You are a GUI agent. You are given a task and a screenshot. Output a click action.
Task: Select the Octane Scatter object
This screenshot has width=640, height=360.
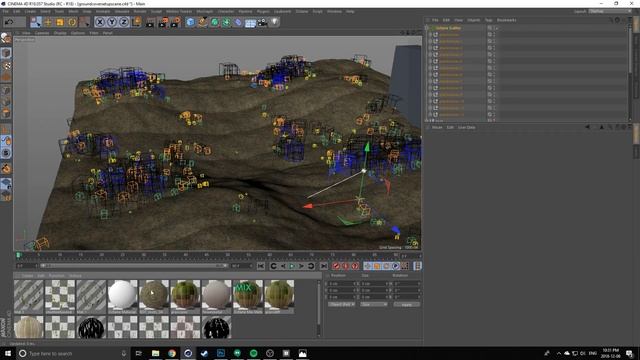[x=448, y=28]
